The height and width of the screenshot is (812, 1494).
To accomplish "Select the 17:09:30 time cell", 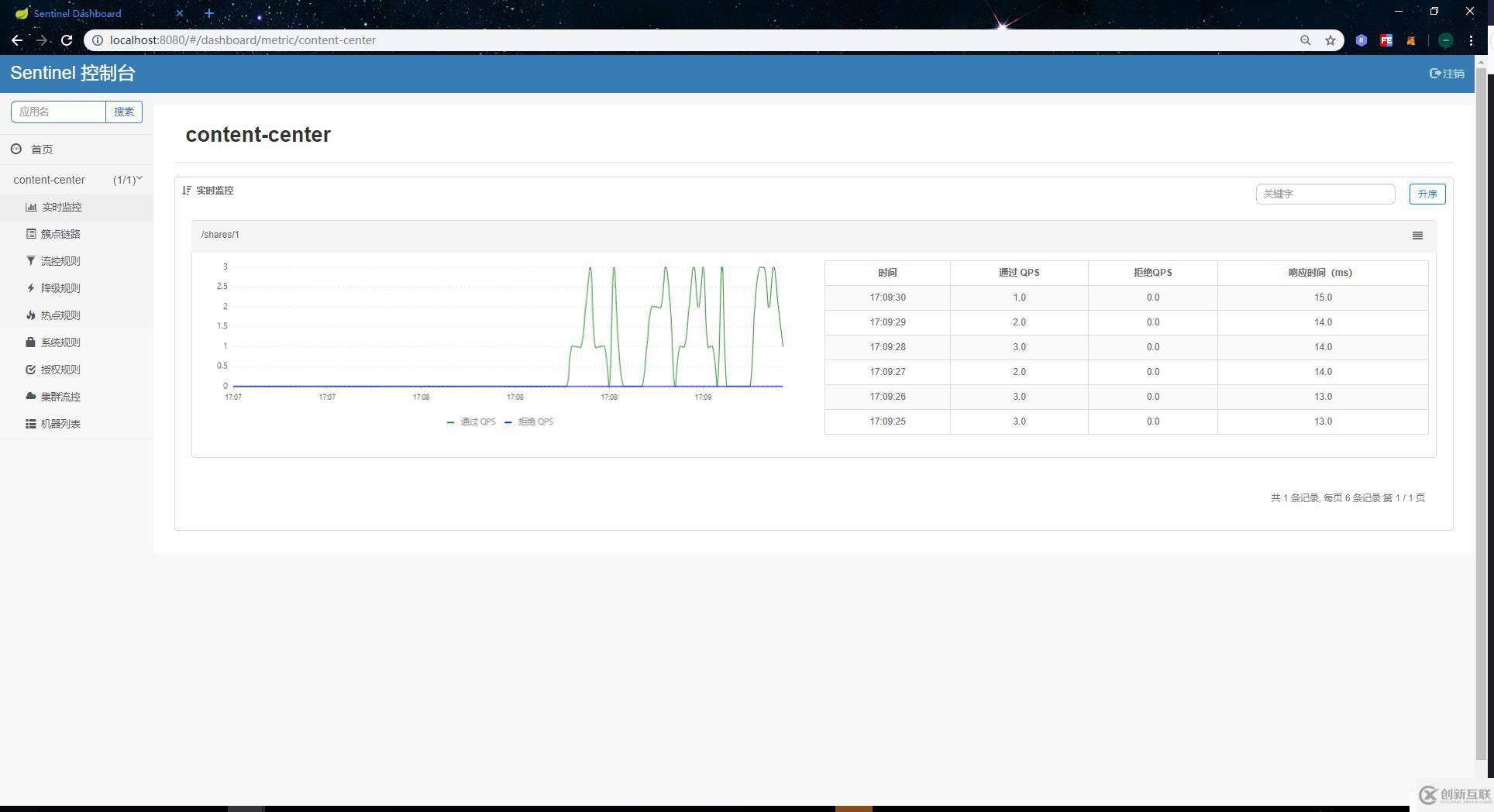I will (887, 298).
